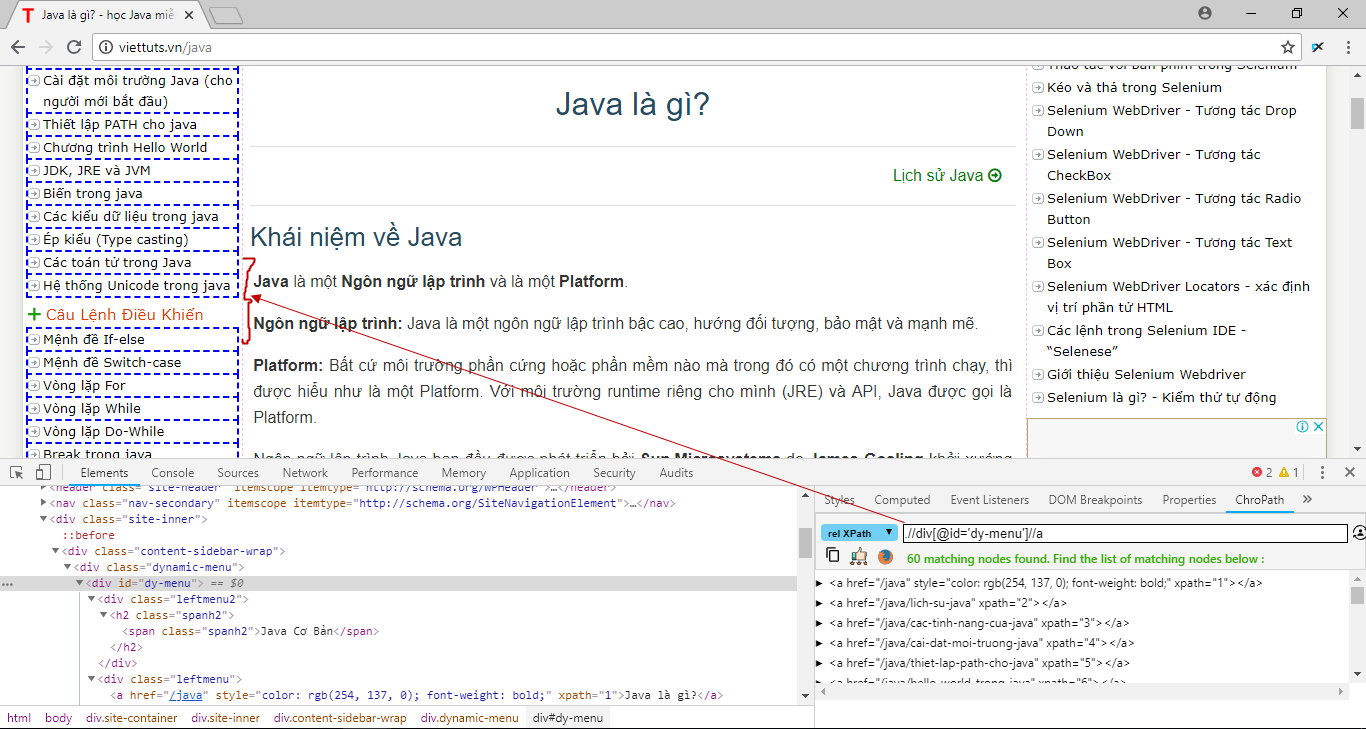Open the Biến trong java menu link
Screen dimensions: 1366x729
(92, 194)
